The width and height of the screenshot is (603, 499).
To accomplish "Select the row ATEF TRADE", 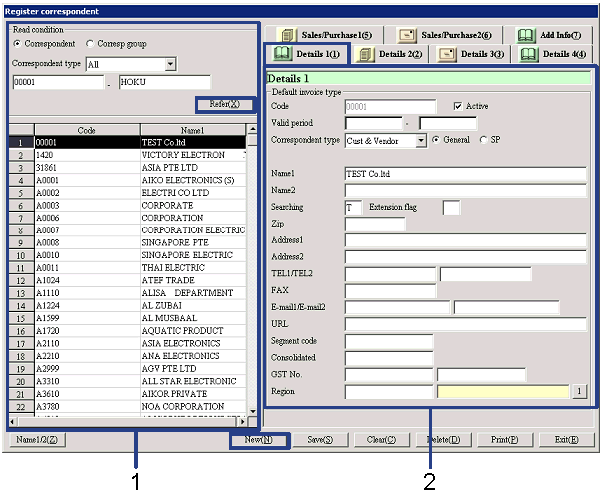I will point(127,280).
